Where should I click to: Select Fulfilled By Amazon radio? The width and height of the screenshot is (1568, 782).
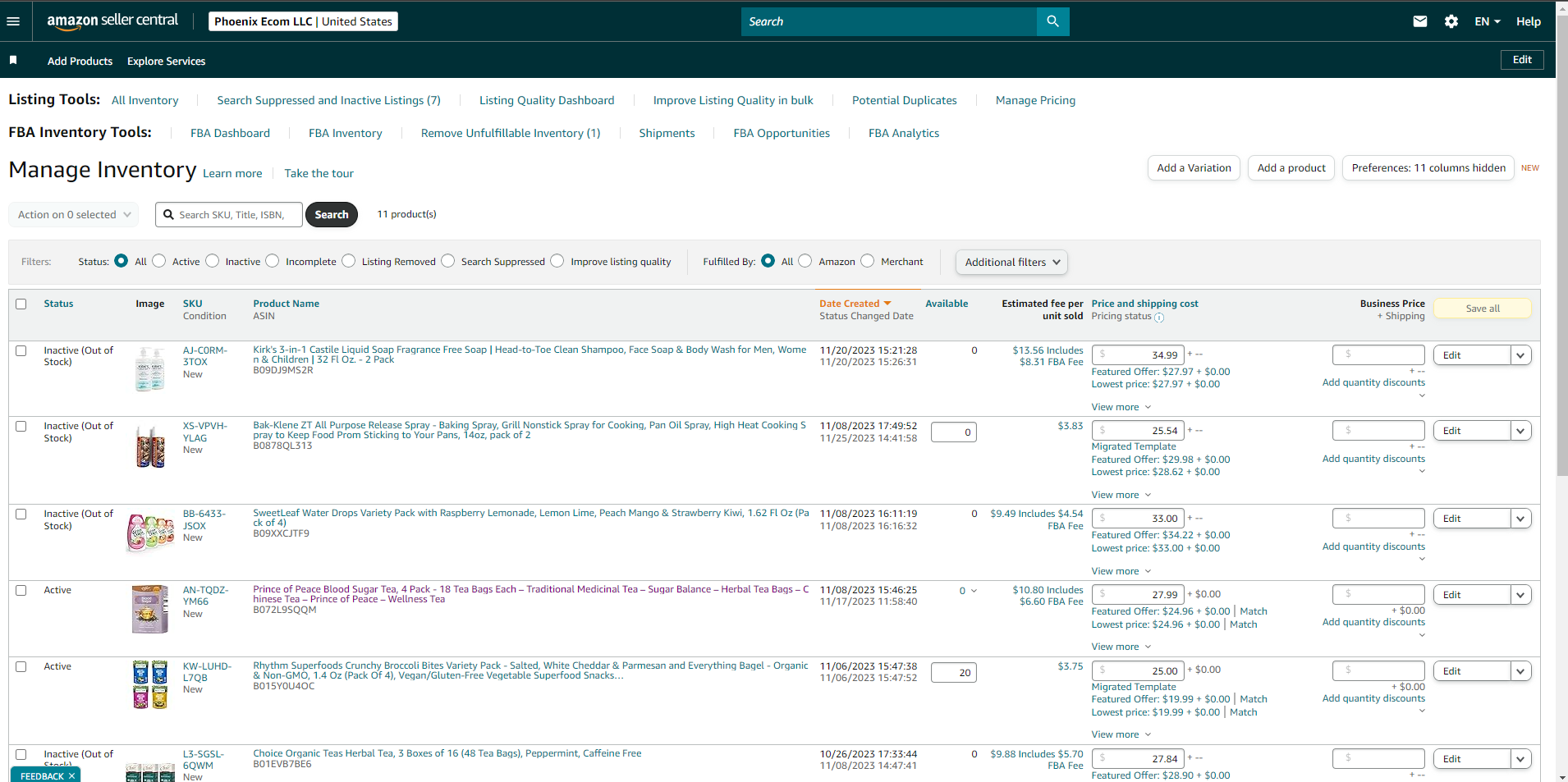805,261
